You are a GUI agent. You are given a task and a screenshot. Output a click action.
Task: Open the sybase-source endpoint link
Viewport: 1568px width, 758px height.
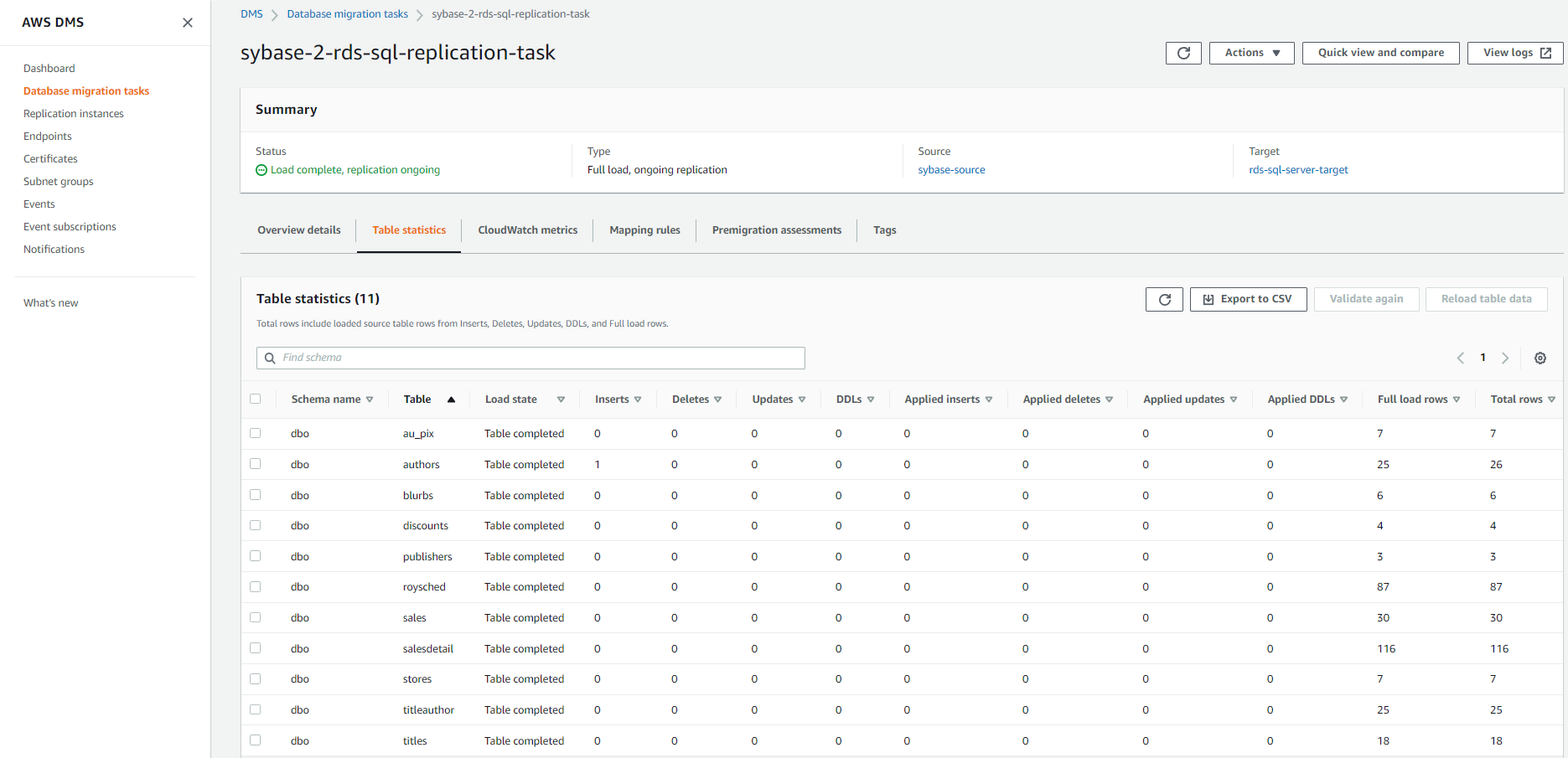tap(951, 170)
